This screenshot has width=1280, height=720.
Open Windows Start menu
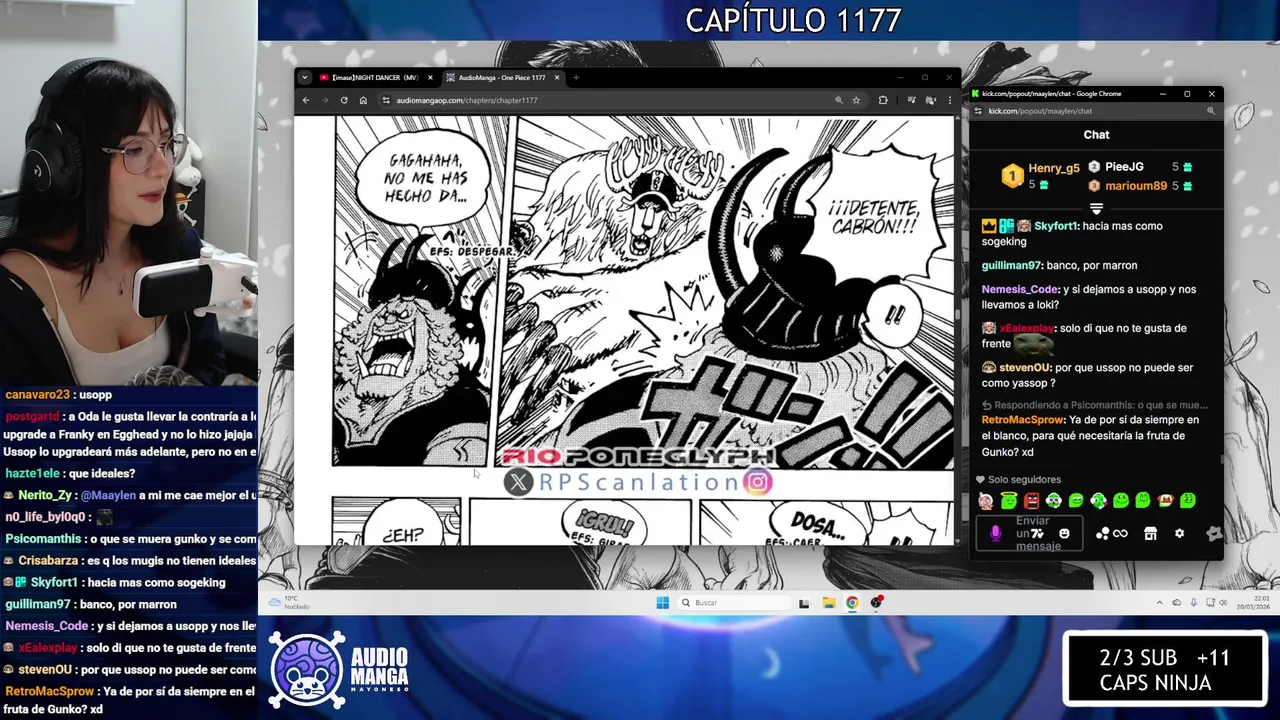662,602
